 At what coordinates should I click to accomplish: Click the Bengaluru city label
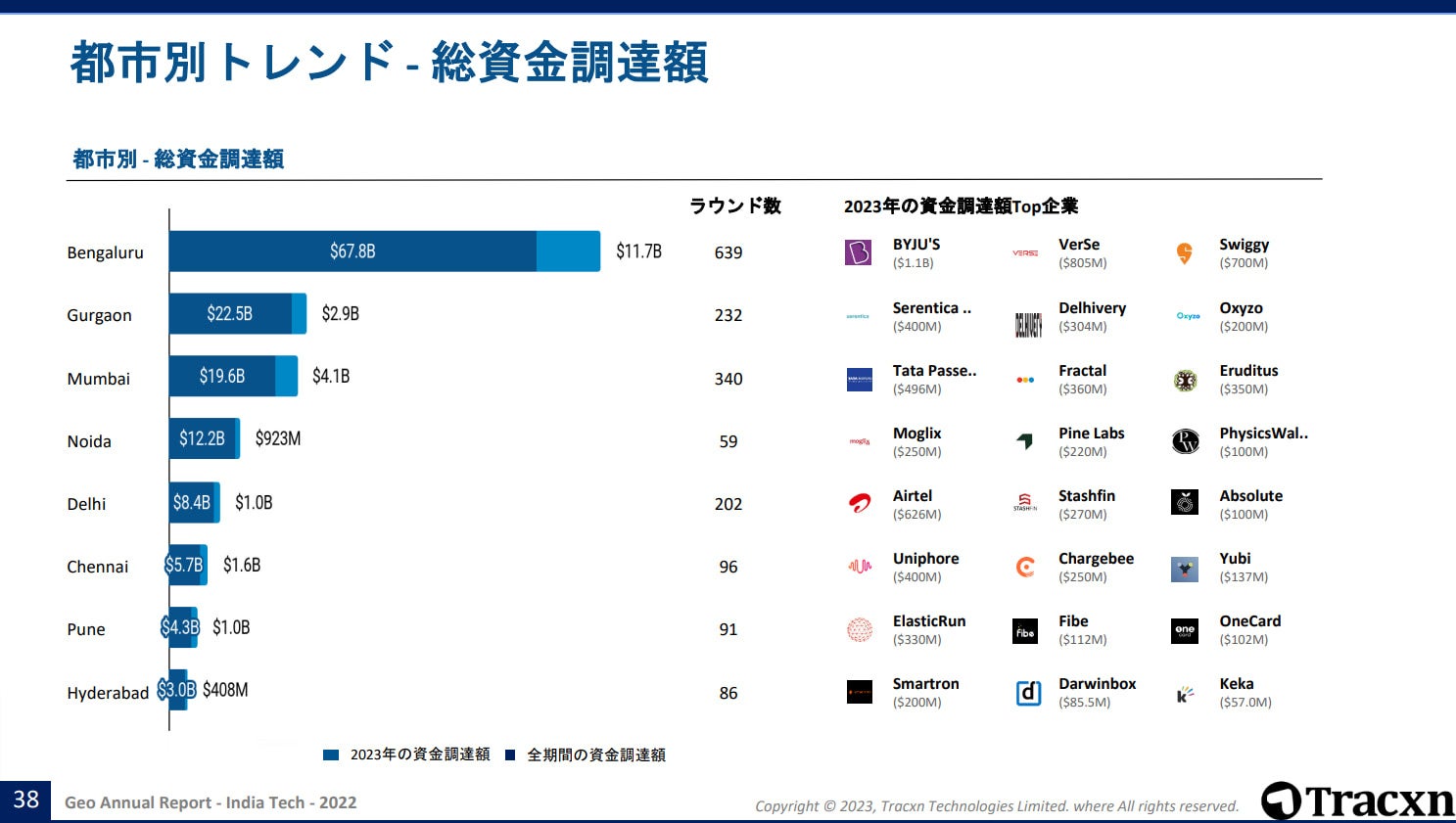pyautogui.click(x=105, y=252)
